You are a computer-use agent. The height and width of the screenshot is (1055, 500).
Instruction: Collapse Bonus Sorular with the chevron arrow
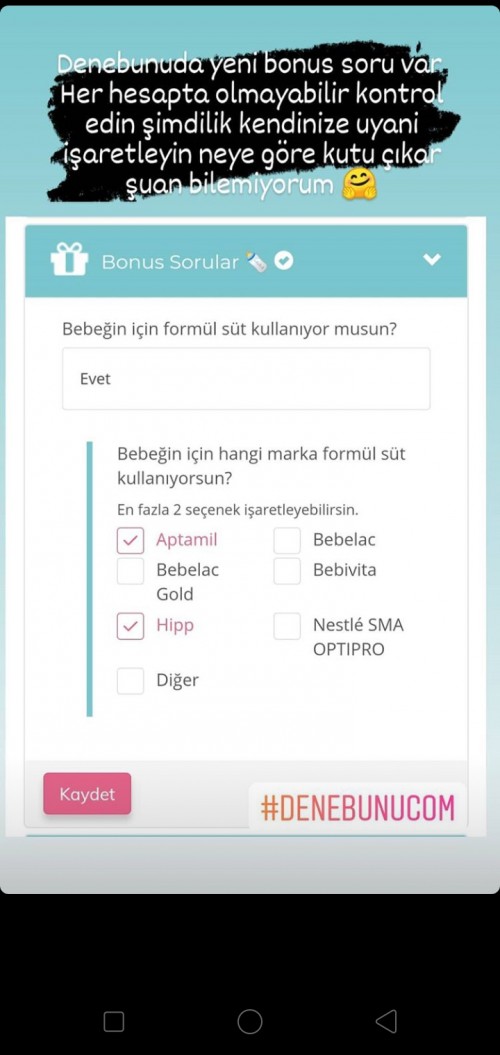point(431,260)
